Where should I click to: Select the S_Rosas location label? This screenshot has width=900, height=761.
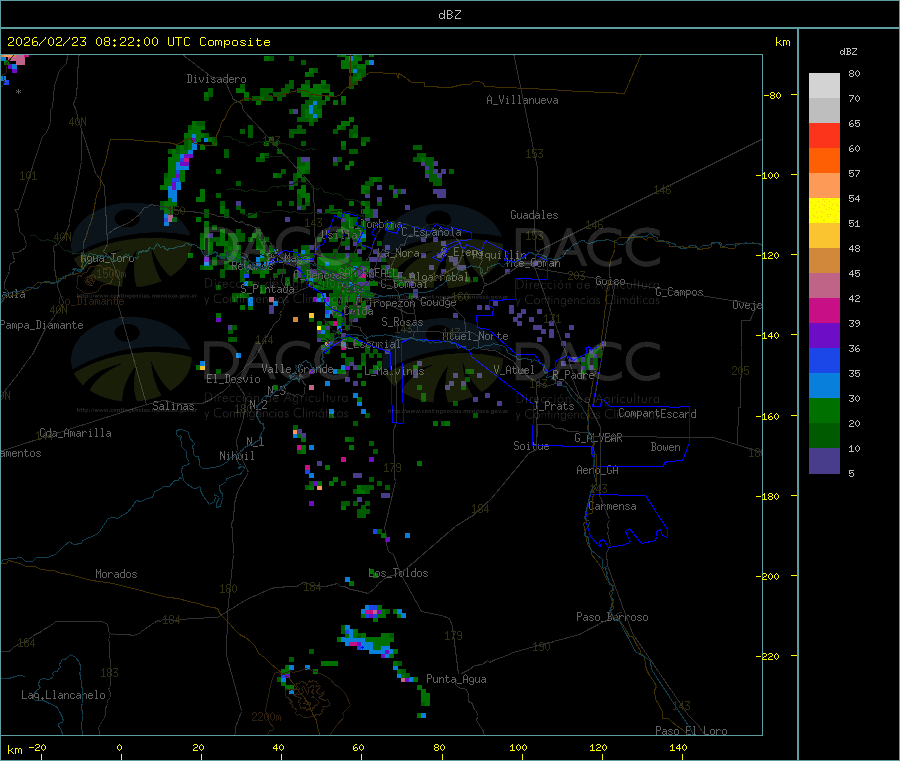(402, 322)
